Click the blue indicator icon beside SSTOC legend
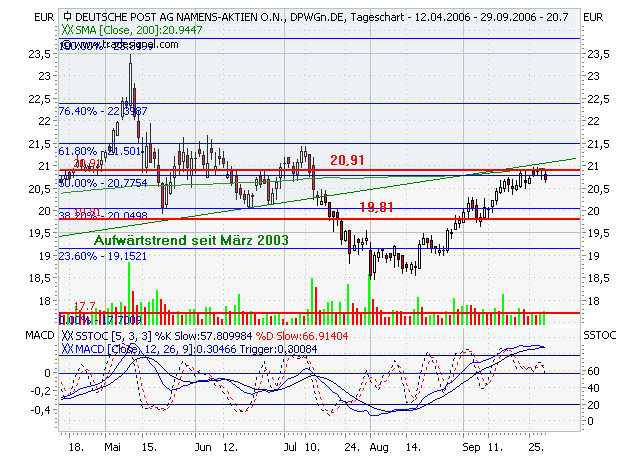Image resolution: width=639 pixels, height=464 pixels. coord(67,337)
